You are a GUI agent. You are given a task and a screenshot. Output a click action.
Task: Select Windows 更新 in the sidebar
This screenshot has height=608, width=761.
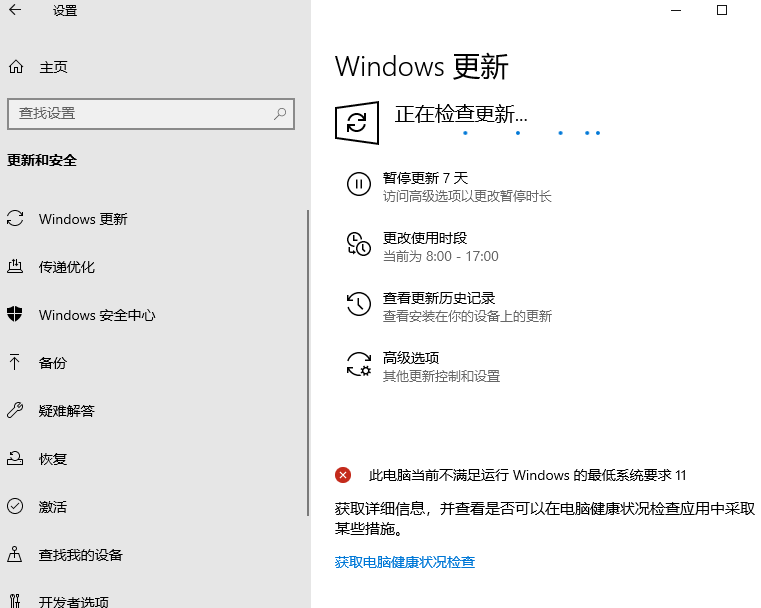(83, 219)
